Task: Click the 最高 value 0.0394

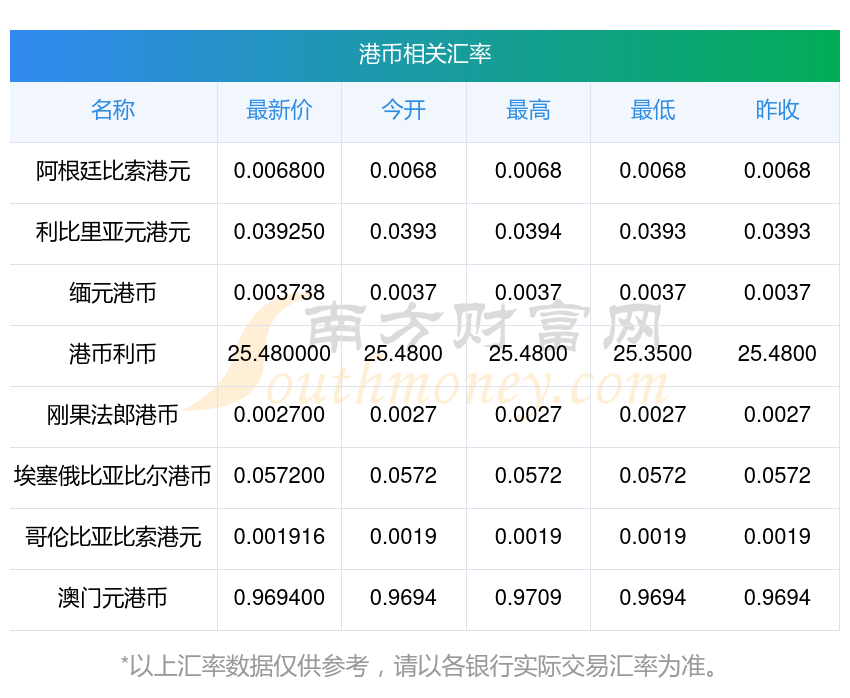Action: point(528,232)
